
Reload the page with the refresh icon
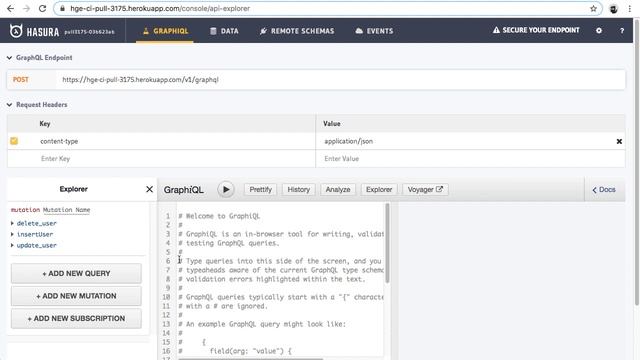(x=42, y=8)
